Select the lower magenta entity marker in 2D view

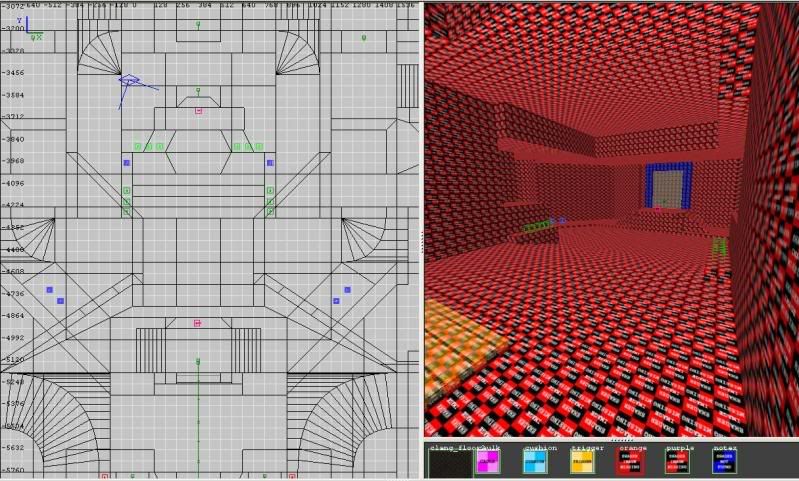[x=197, y=323]
